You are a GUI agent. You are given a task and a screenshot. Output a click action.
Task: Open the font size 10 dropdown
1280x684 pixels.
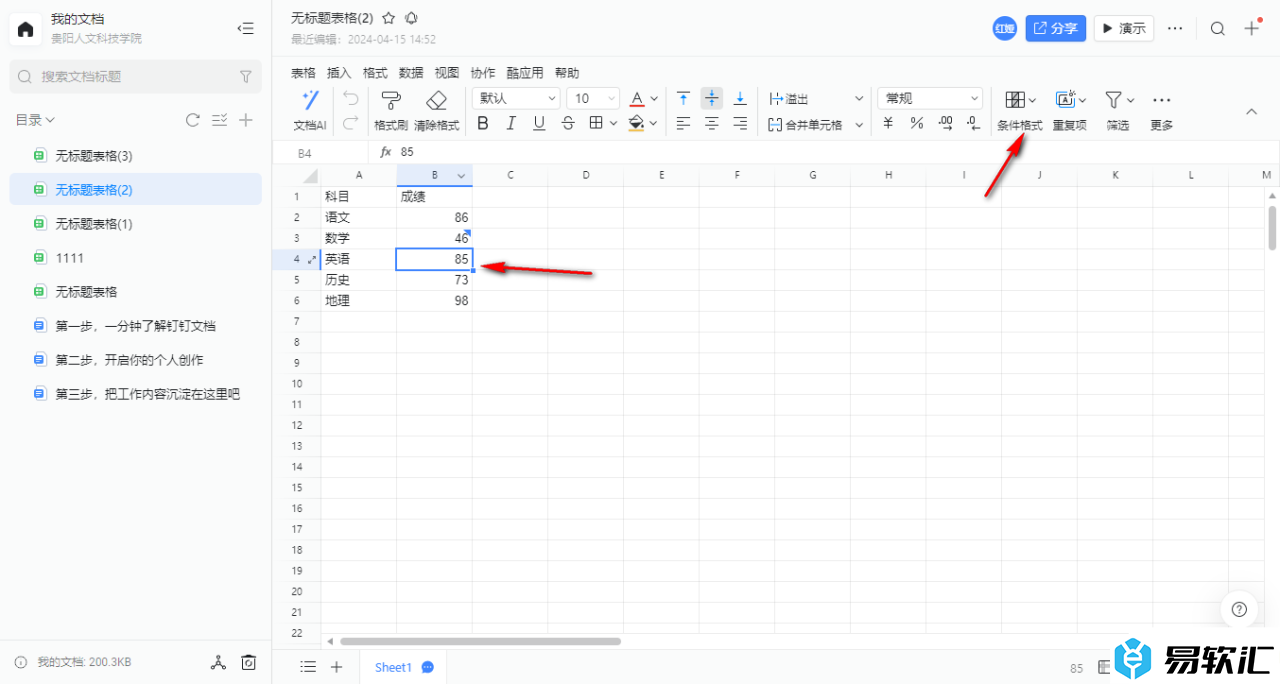[x=594, y=98]
